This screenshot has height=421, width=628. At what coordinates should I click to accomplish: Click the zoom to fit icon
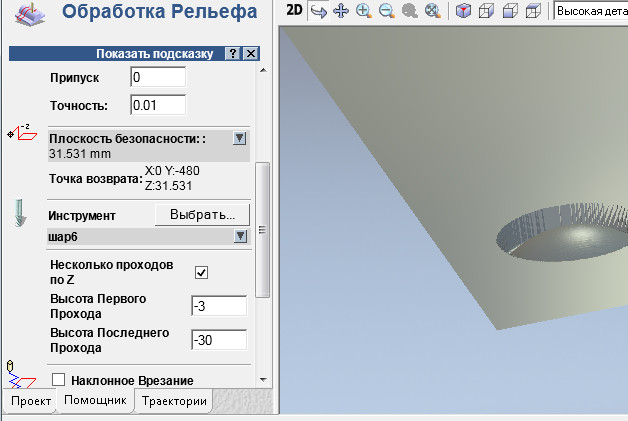point(432,12)
